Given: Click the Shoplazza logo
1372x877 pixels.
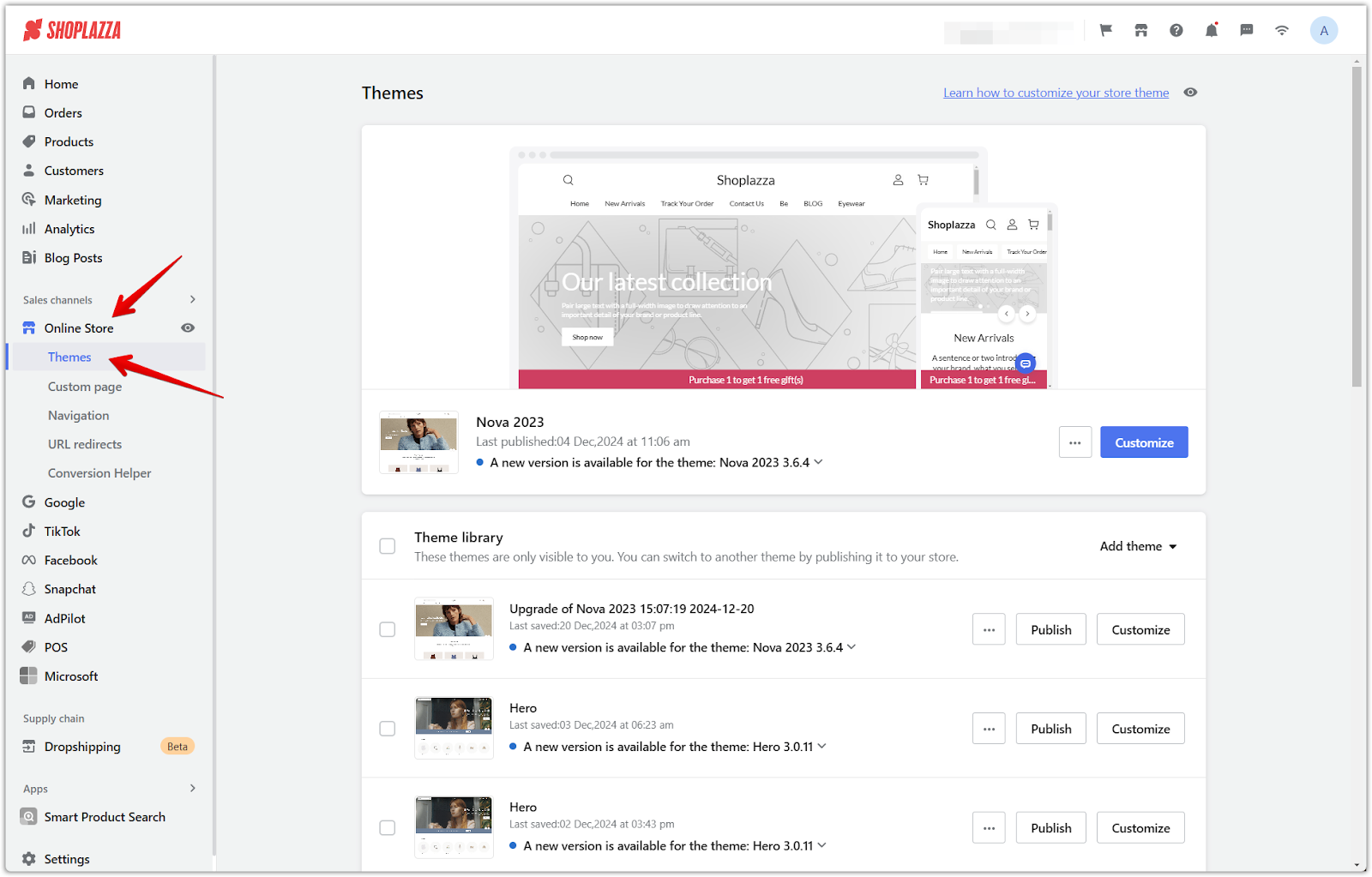Looking at the screenshot, I should 72,30.
